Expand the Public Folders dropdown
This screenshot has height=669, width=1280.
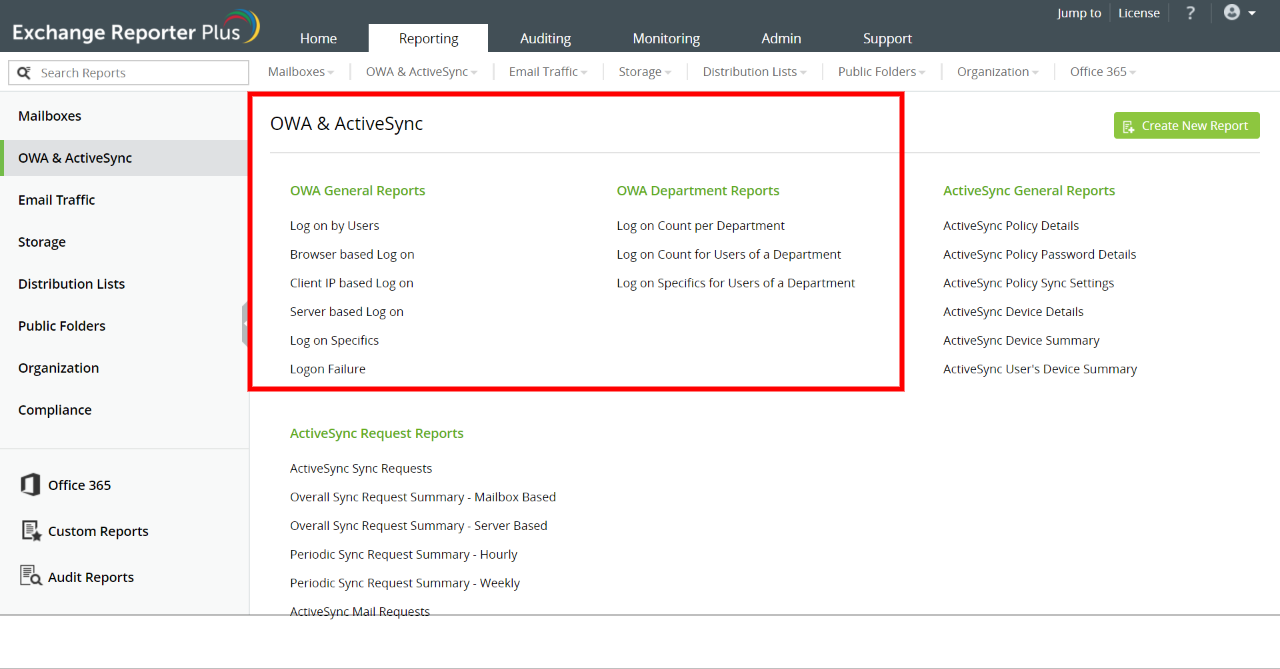coord(882,72)
